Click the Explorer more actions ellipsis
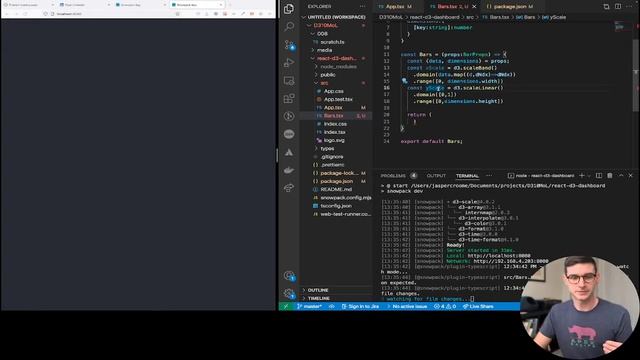640x360 pixels. pyautogui.click(x=362, y=7)
